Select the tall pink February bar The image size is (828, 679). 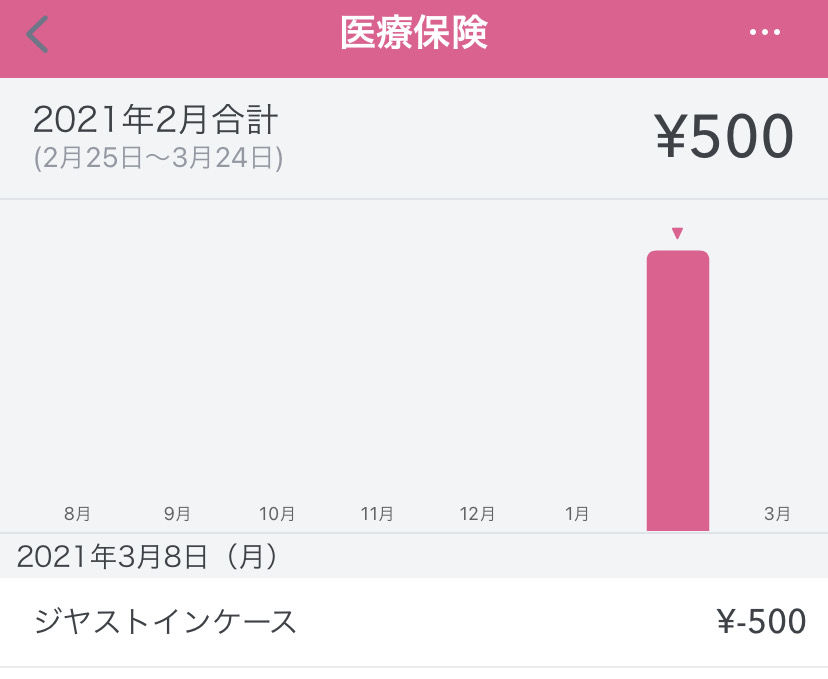click(677, 390)
